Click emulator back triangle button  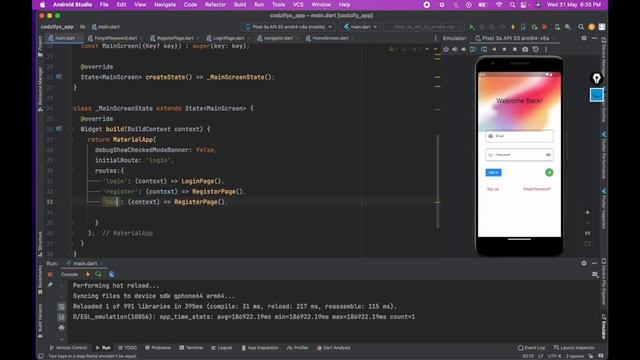tap(494, 49)
